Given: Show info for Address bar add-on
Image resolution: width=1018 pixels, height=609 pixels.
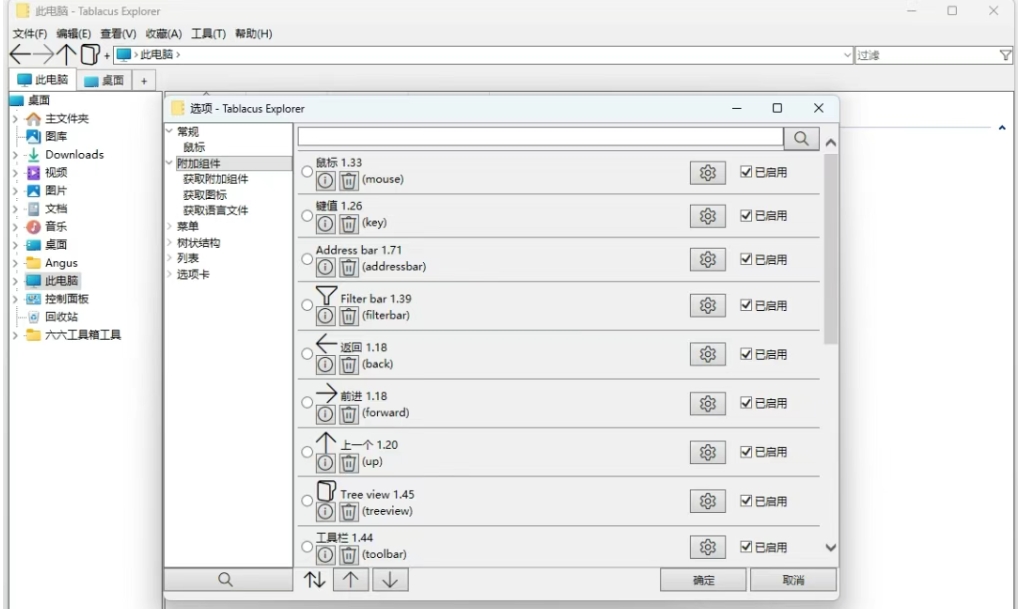Looking at the screenshot, I should (325, 267).
